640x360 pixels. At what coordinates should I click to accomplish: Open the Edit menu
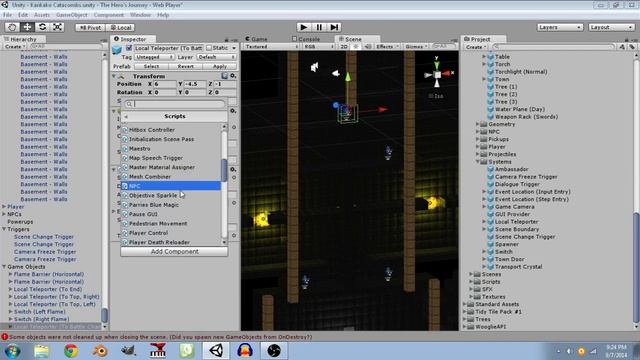coord(23,15)
